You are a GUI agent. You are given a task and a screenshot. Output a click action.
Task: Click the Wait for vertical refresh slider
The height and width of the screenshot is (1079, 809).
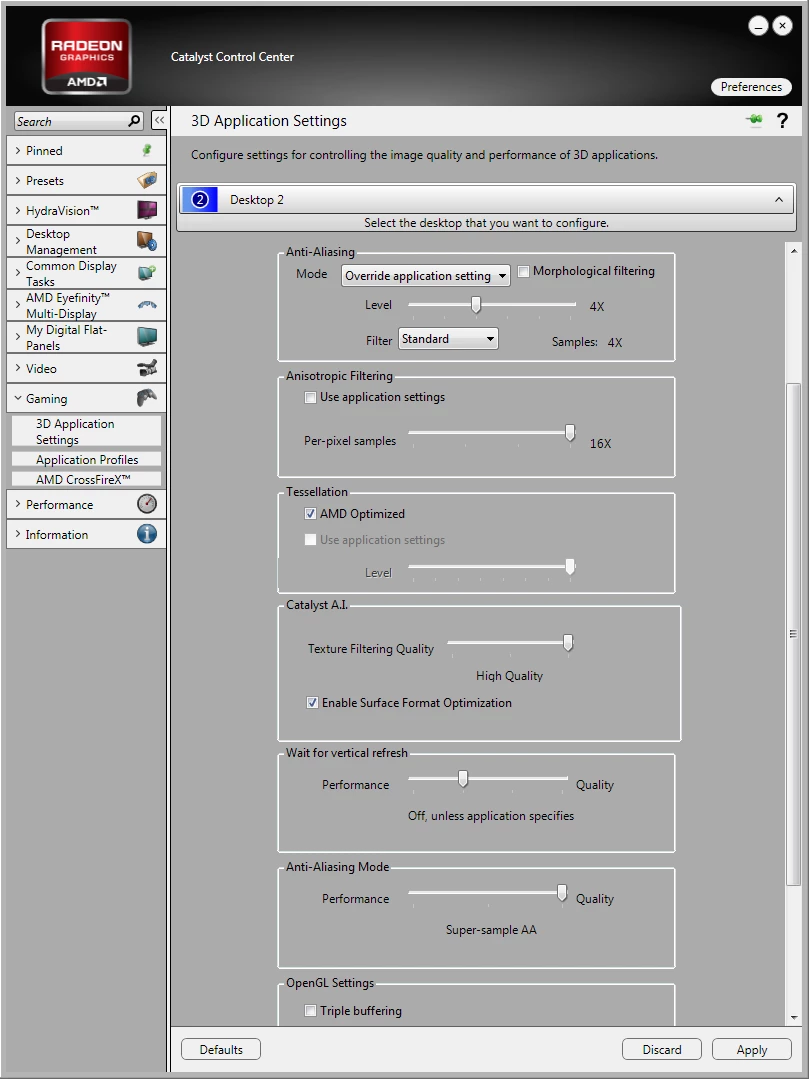point(488,779)
